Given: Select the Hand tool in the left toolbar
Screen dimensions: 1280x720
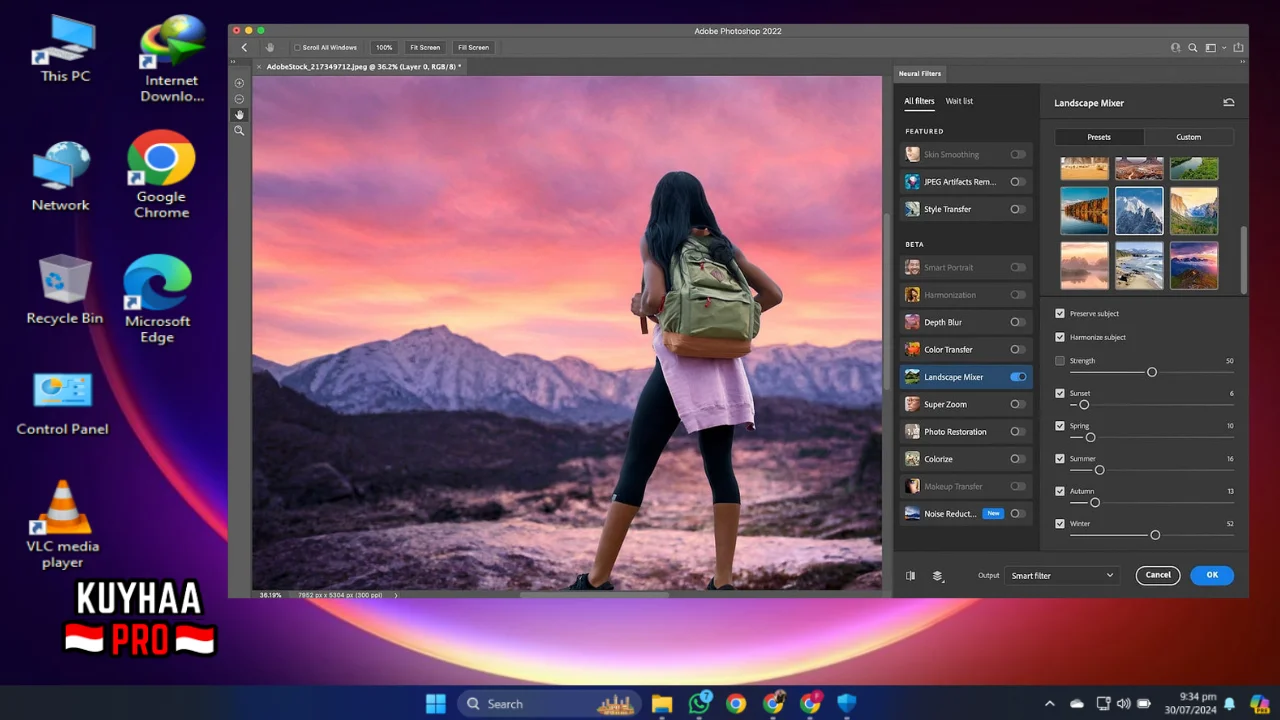Looking at the screenshot, I should (239, 115).
